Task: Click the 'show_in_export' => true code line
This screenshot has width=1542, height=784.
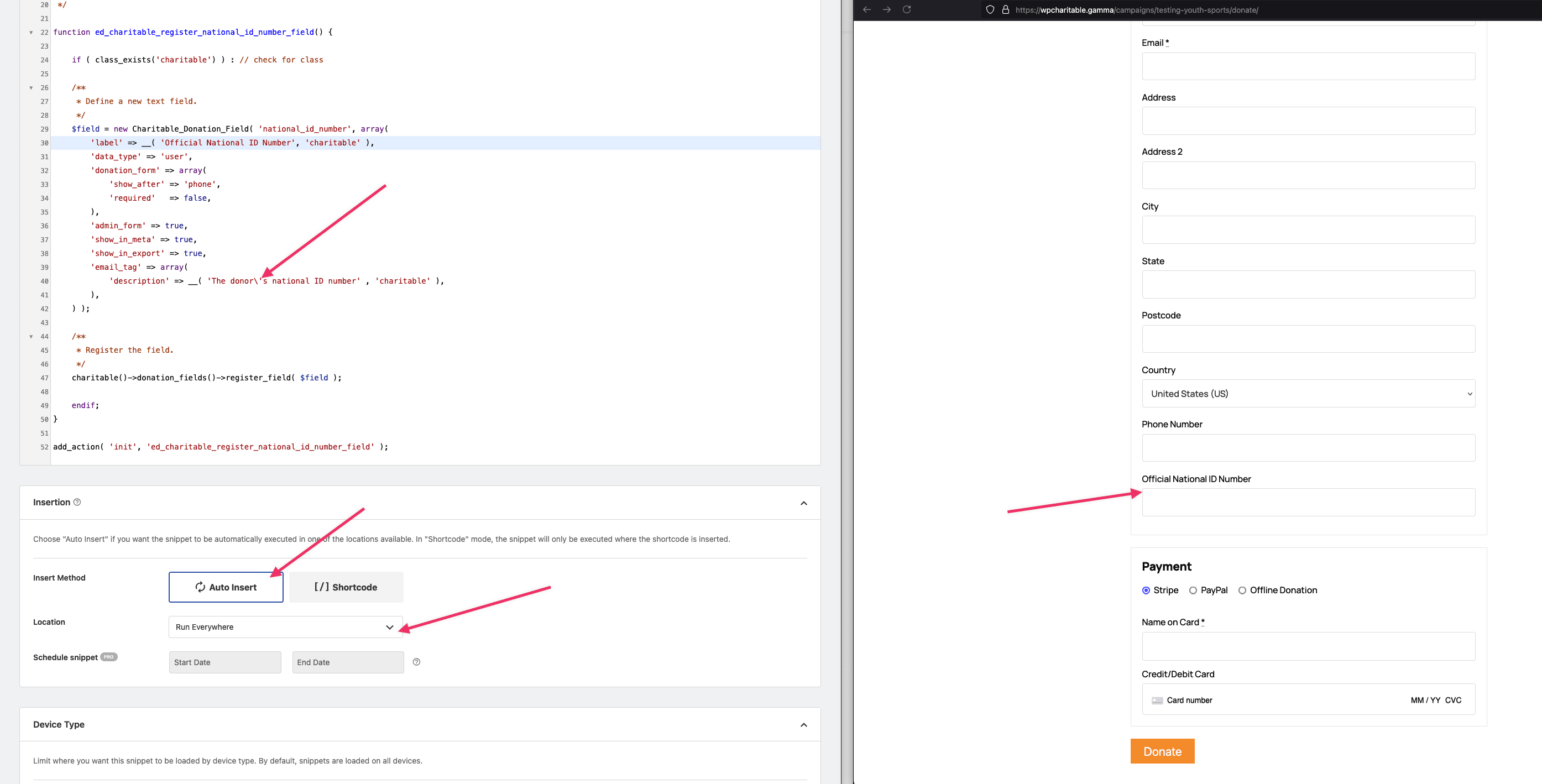Action: pyautogui.click(x=149, y=254)
